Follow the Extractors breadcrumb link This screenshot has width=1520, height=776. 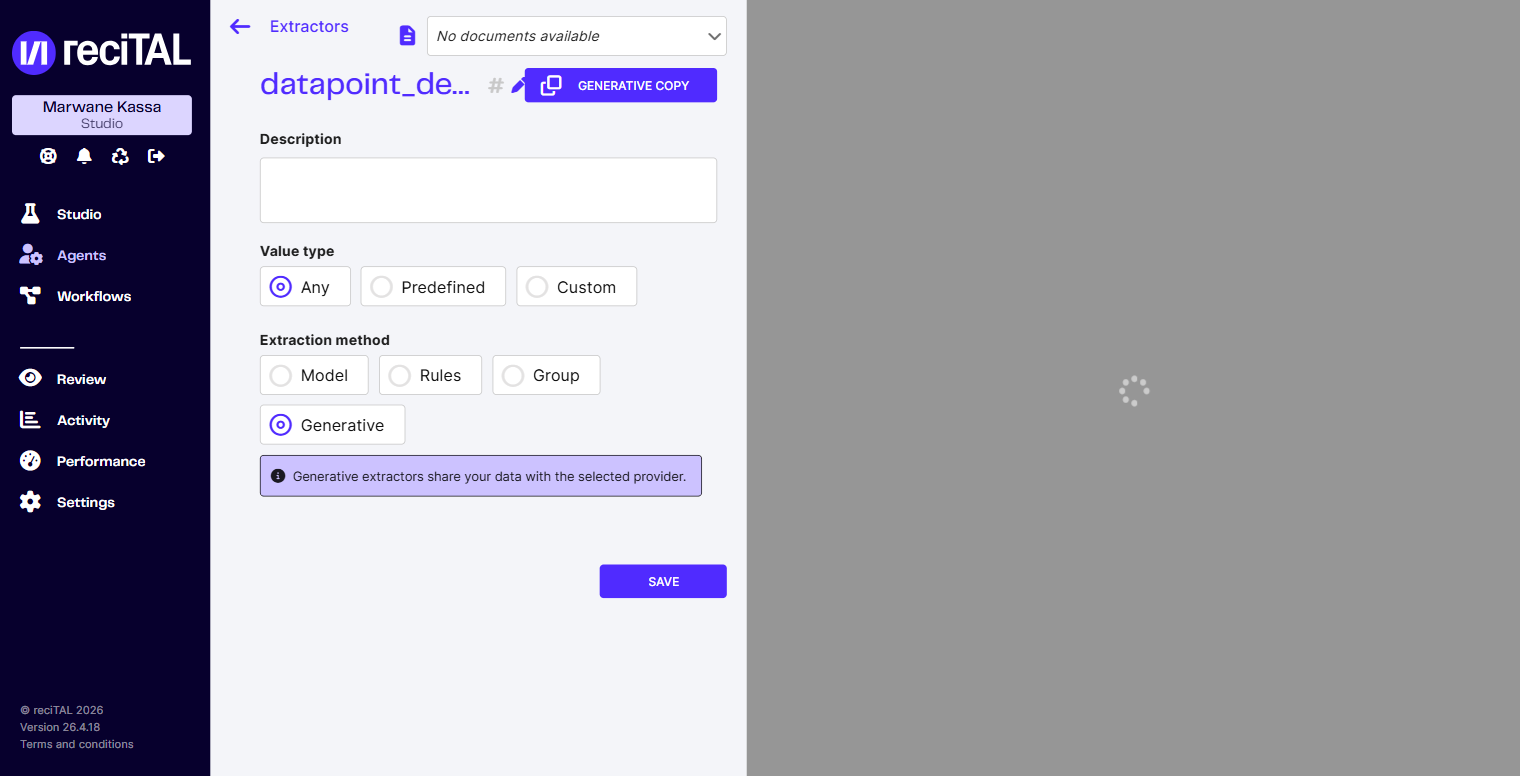[x=309, y=26]
